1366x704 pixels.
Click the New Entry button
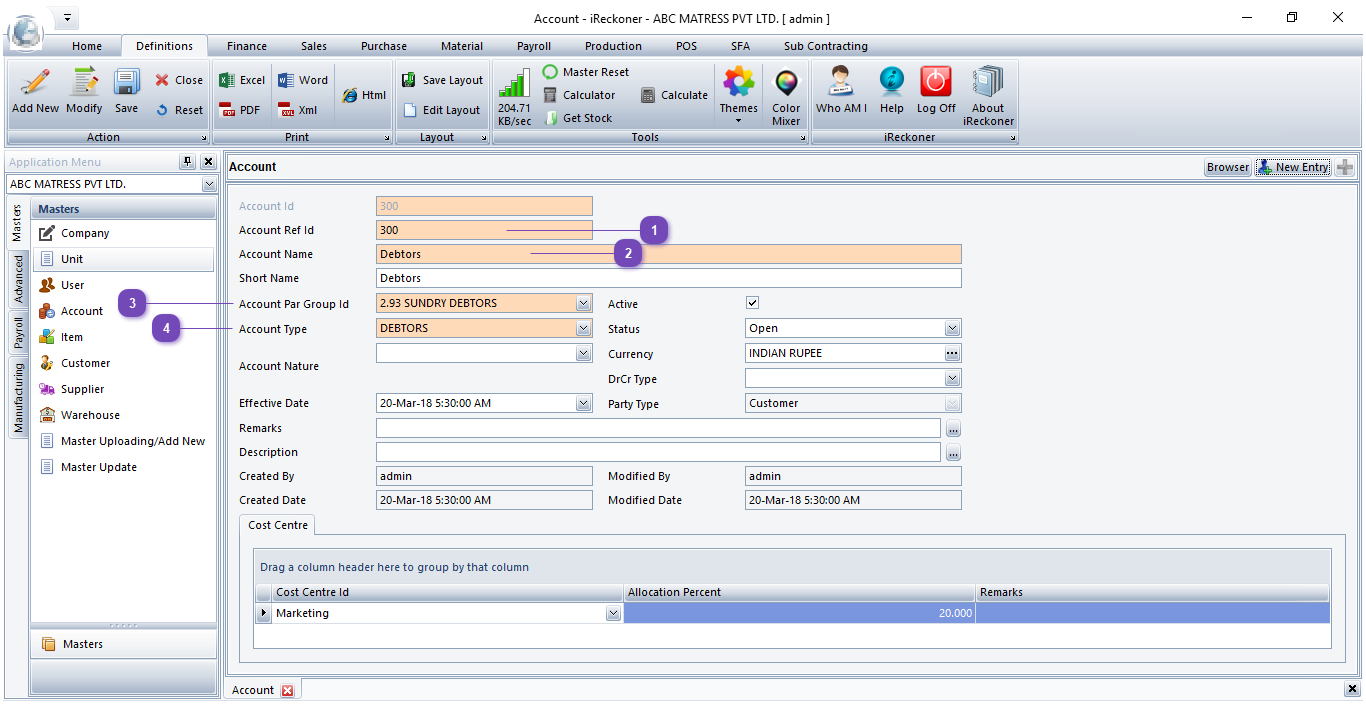pyautogui.click(x=1293, y=168)
